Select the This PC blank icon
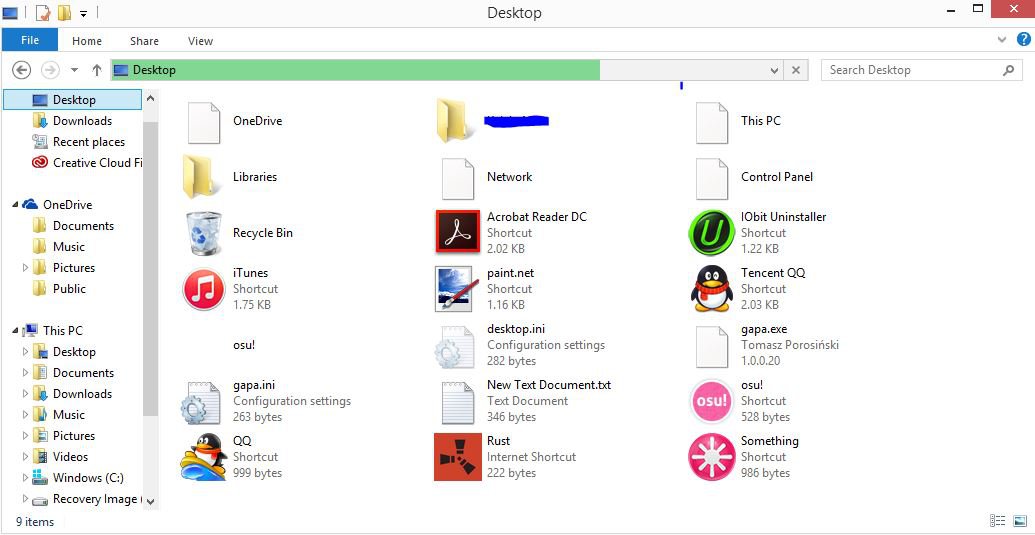Viewport: 1035px width, 535px height. 712,122
